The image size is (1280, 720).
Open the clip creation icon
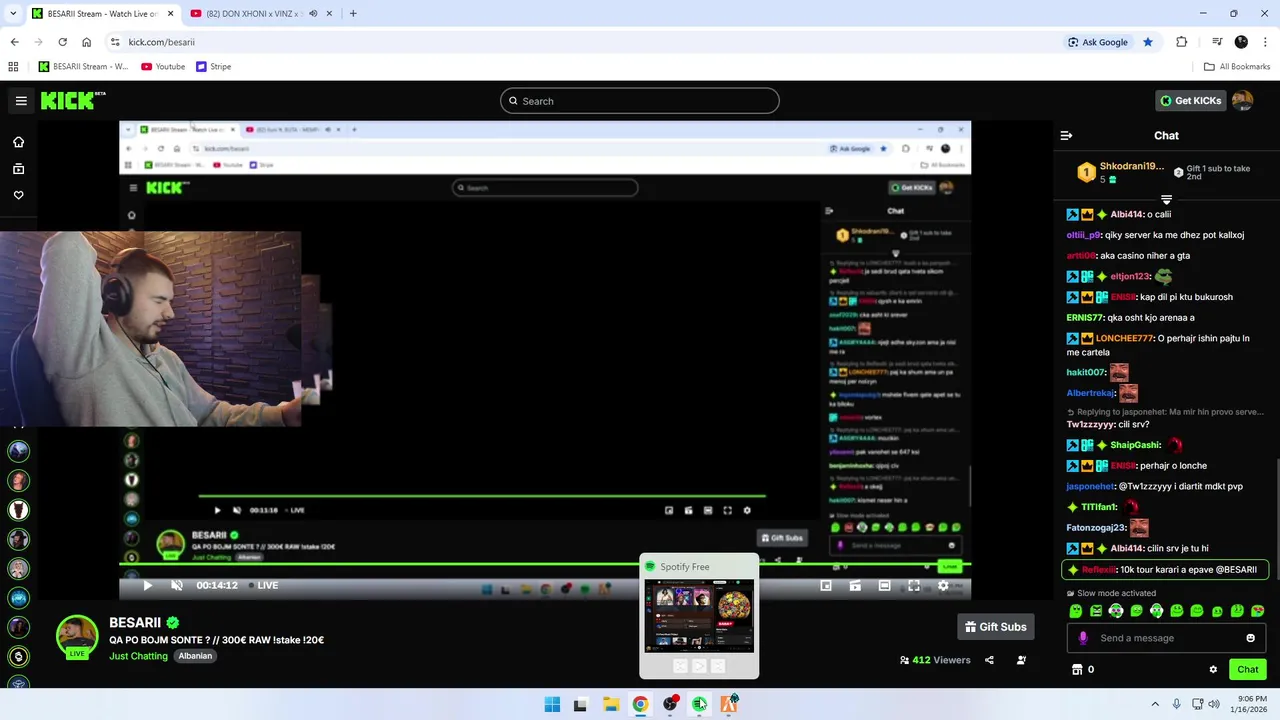click(855, 586)
